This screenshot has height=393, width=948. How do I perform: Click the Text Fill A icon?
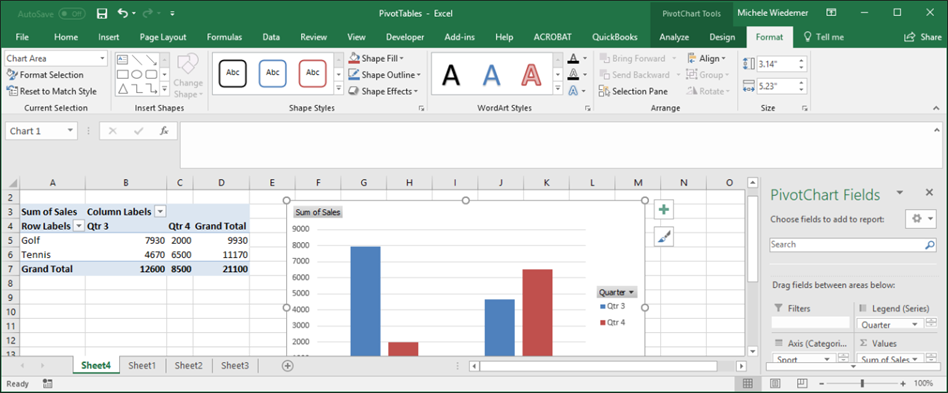click(x=573, y=59)
